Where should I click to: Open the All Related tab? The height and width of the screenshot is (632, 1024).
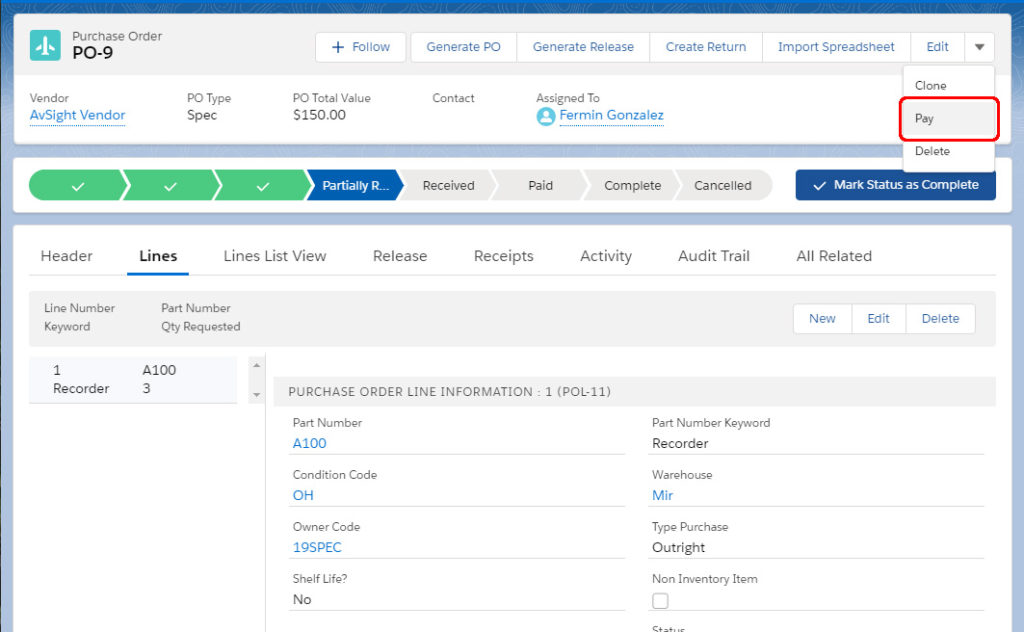click(833, 256)
